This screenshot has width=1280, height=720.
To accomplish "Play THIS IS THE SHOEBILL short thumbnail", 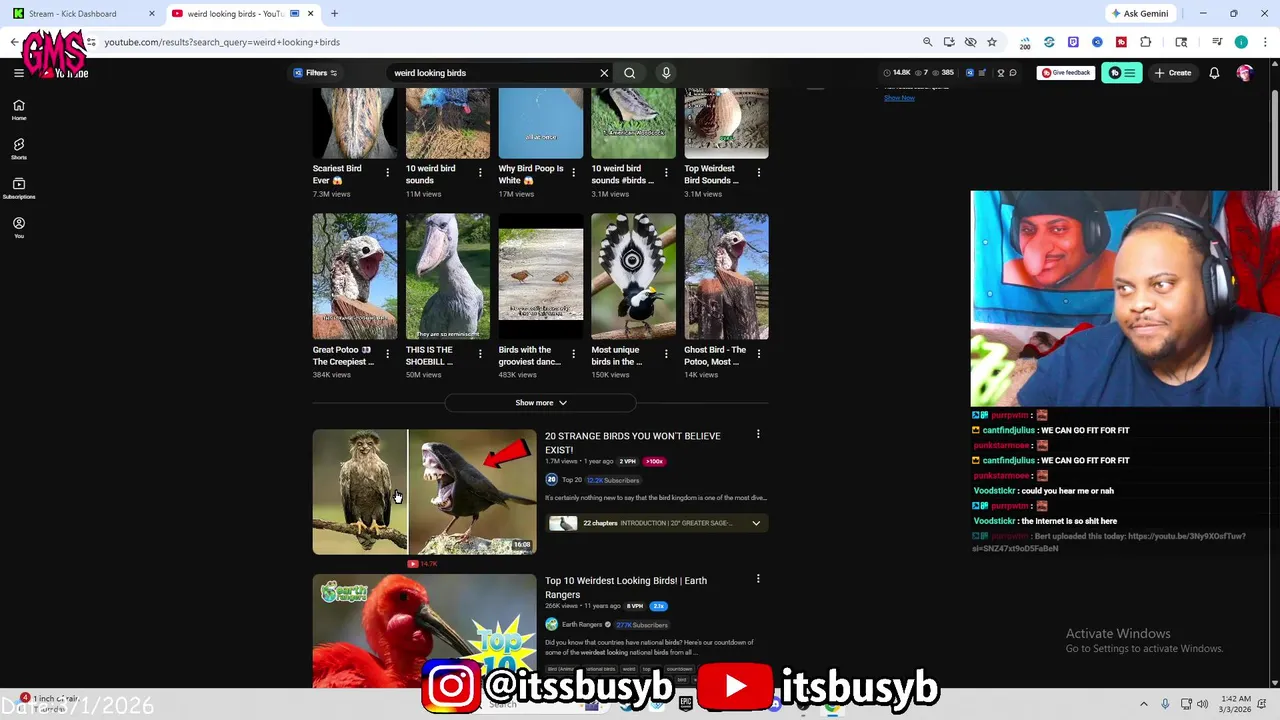I will click(x=448, y=276).
